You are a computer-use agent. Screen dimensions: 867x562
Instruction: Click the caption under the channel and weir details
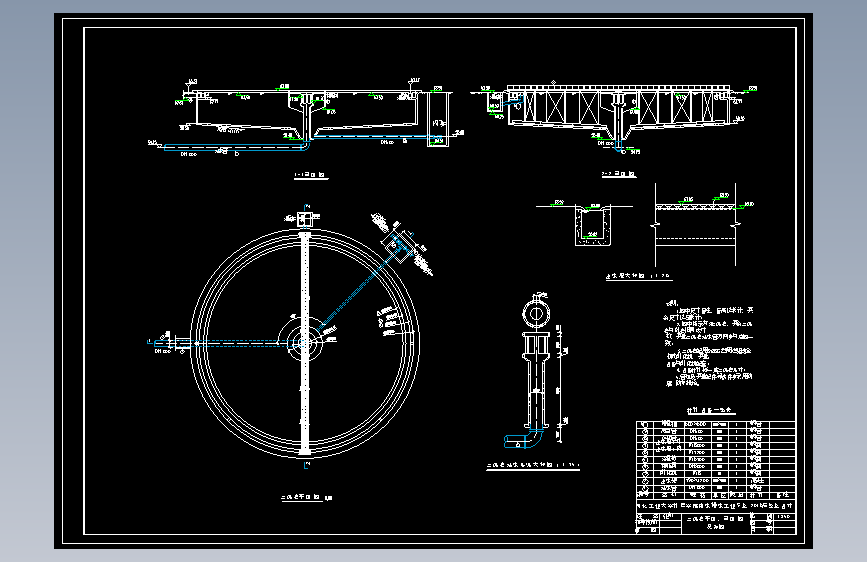click(x=638, y=276)
